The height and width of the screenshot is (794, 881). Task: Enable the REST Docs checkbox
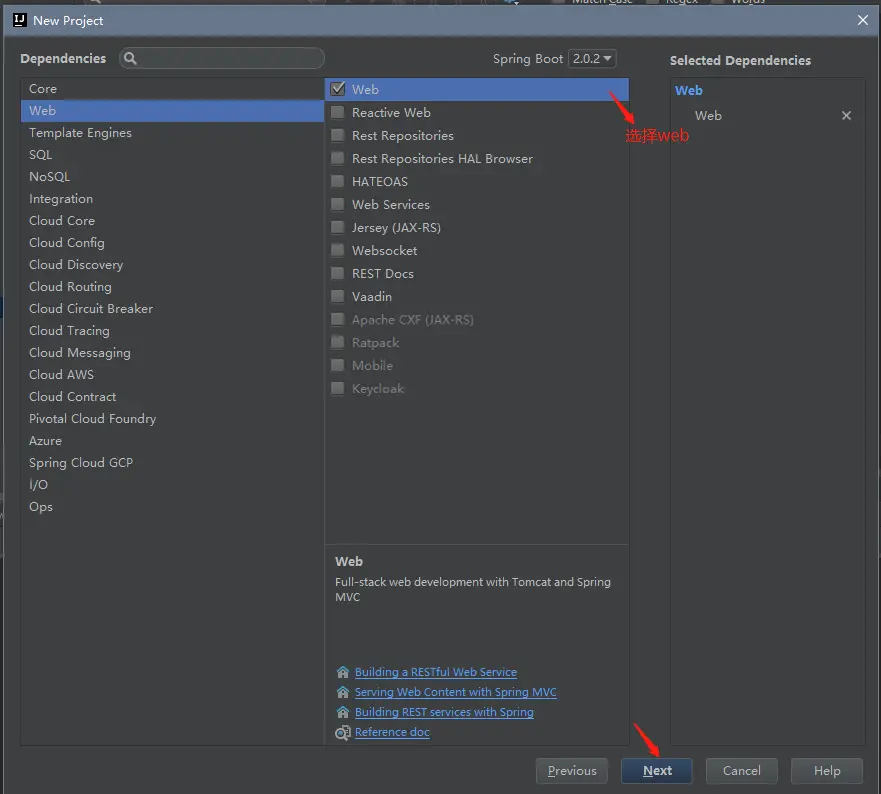(338, 273)
